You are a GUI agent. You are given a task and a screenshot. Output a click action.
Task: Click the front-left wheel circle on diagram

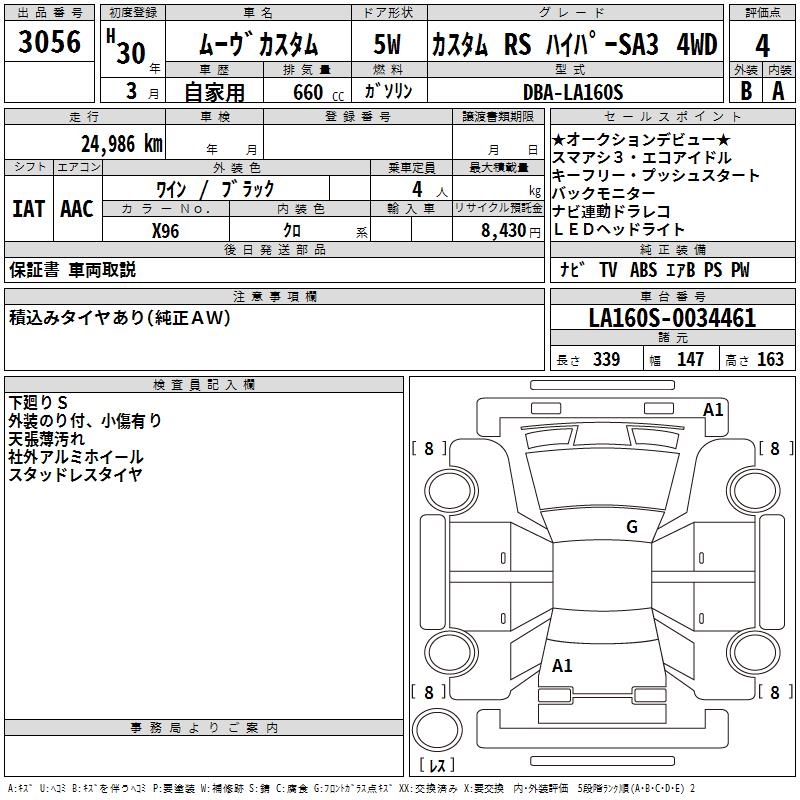click(x=451, y=491)
